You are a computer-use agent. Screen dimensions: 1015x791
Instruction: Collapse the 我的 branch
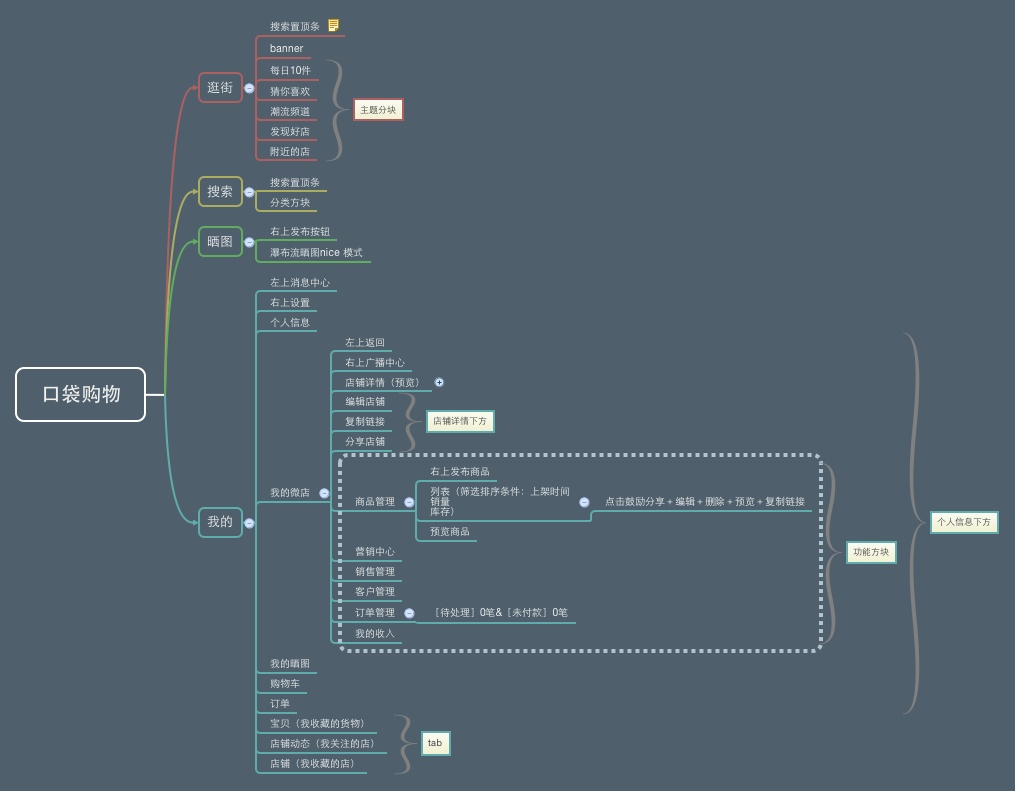click(249, 523)
